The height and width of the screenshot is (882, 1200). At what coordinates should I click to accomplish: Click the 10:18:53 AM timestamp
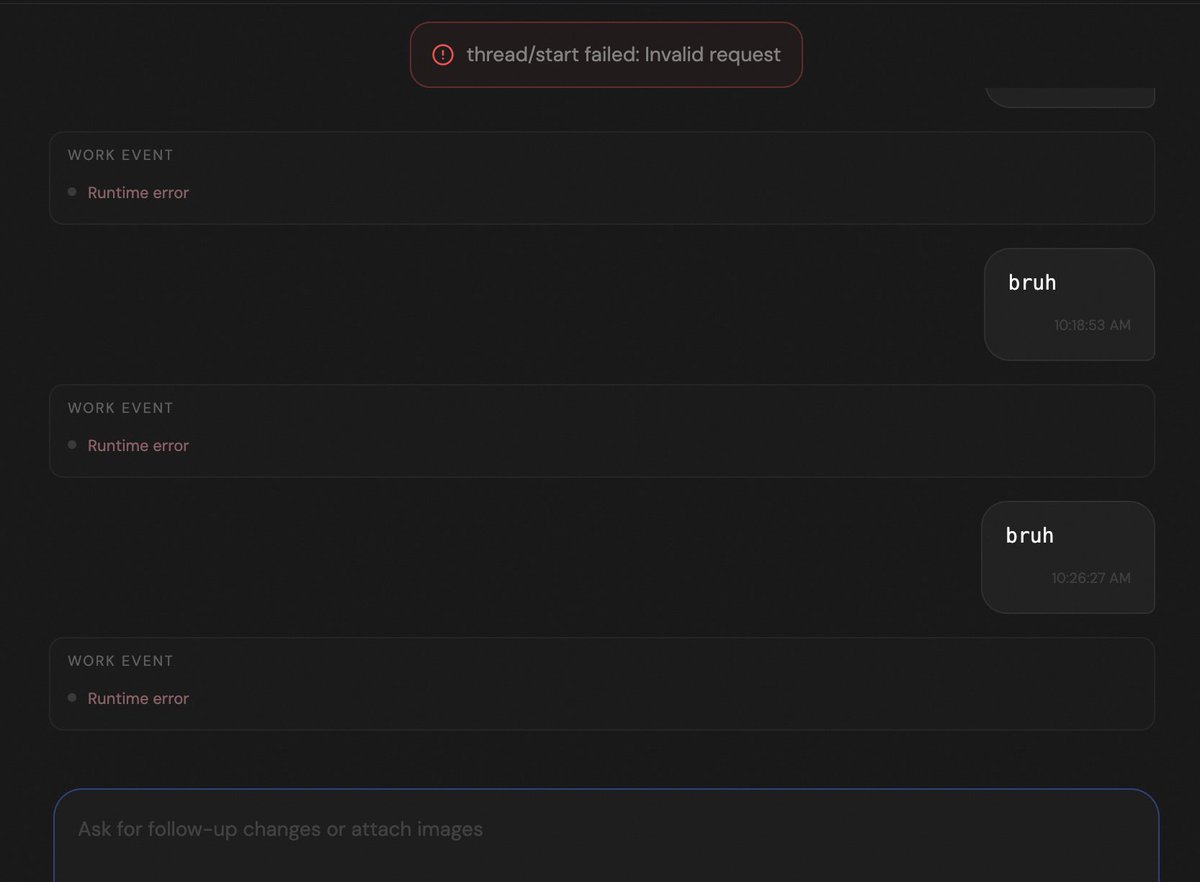(1092, 325)
